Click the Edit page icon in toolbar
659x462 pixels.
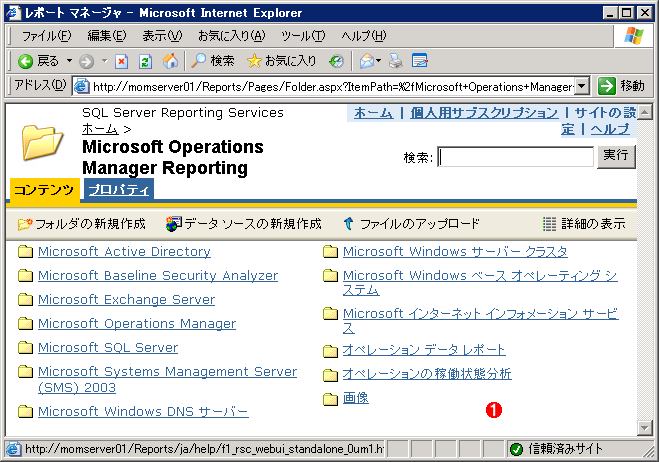tap(419, 61)
